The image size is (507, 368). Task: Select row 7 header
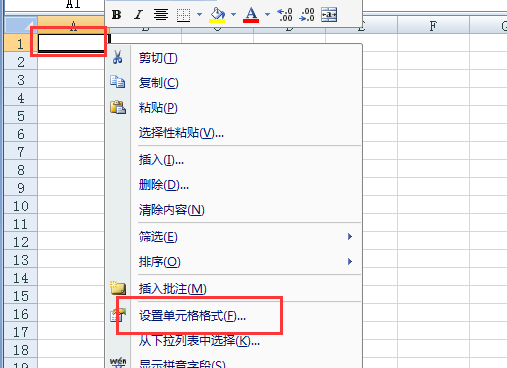pyautogui.click(x=21, y=152)
